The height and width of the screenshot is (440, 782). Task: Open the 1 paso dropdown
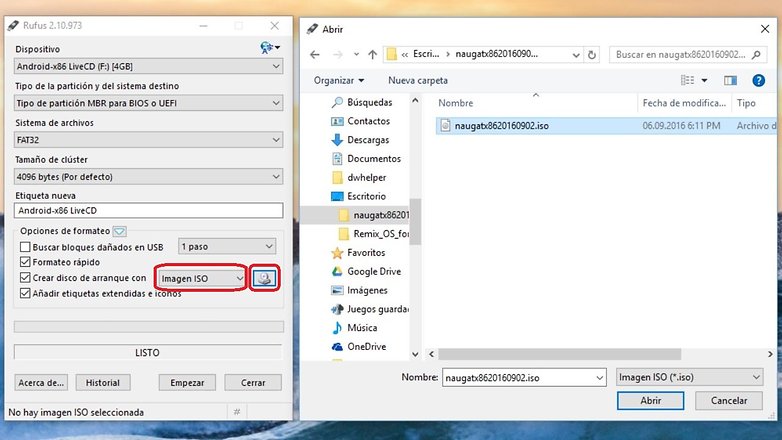(x=227, y=246)
